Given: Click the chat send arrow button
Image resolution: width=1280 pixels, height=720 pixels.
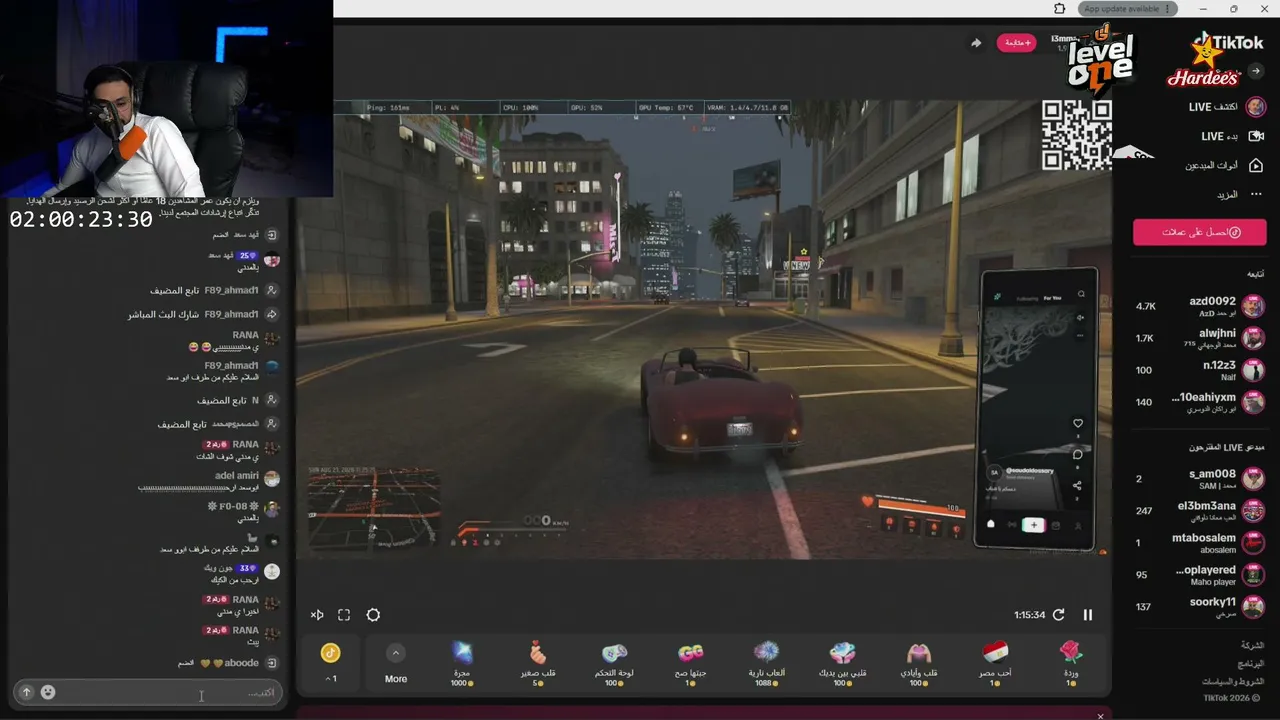Looking at the screenshot, I should click(26, 692).
